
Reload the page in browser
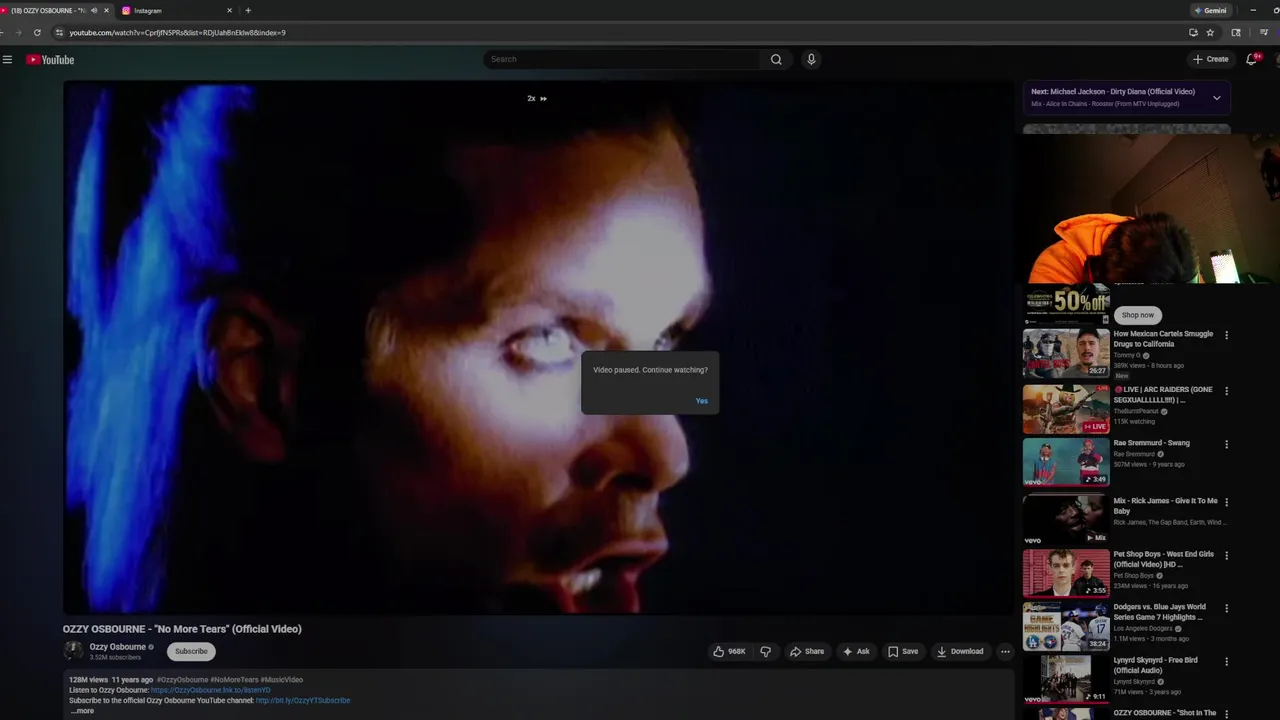point(37,32)
